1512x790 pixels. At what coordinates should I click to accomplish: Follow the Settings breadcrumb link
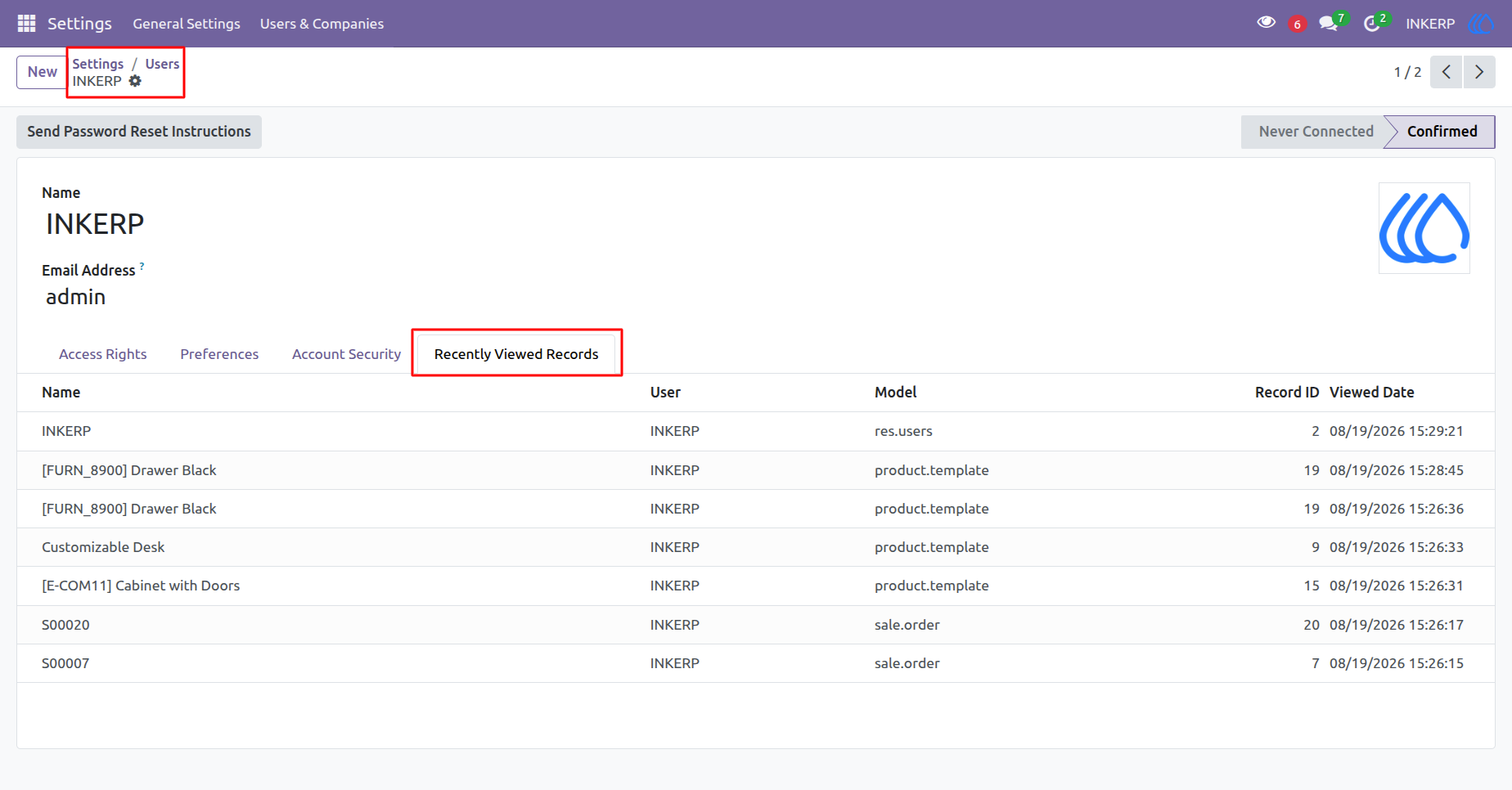coord(98,64)
